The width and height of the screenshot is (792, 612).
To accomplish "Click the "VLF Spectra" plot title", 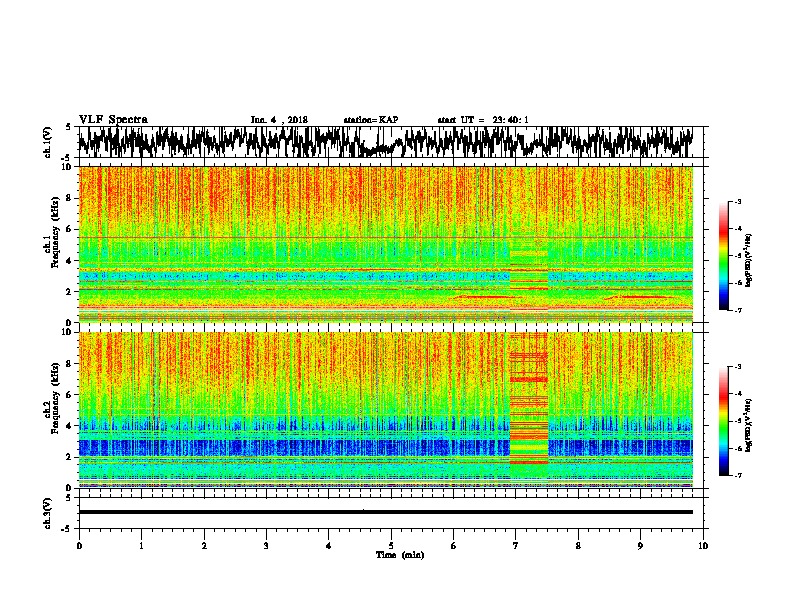I will pyautogui.click(x=113, y=120).
